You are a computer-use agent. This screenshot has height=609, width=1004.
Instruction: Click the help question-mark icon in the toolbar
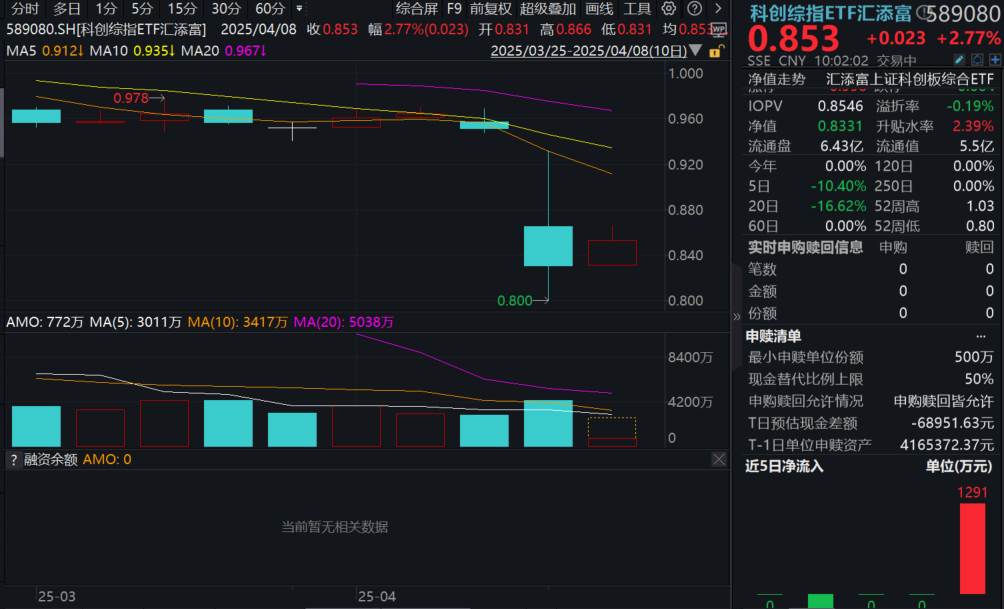click(x=692, y=8)
